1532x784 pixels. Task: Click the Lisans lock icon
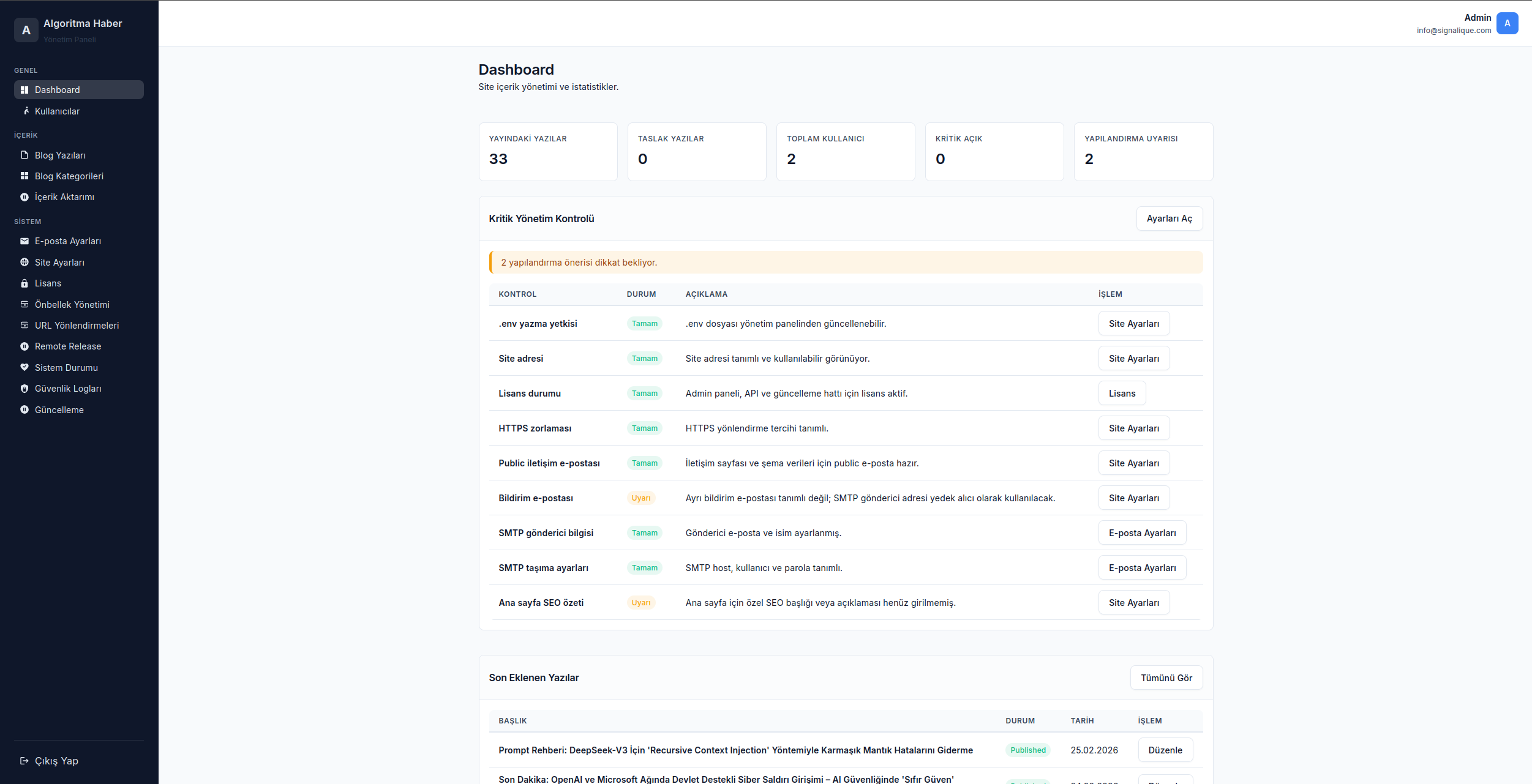pyautogui.click(x=24, y=283)
